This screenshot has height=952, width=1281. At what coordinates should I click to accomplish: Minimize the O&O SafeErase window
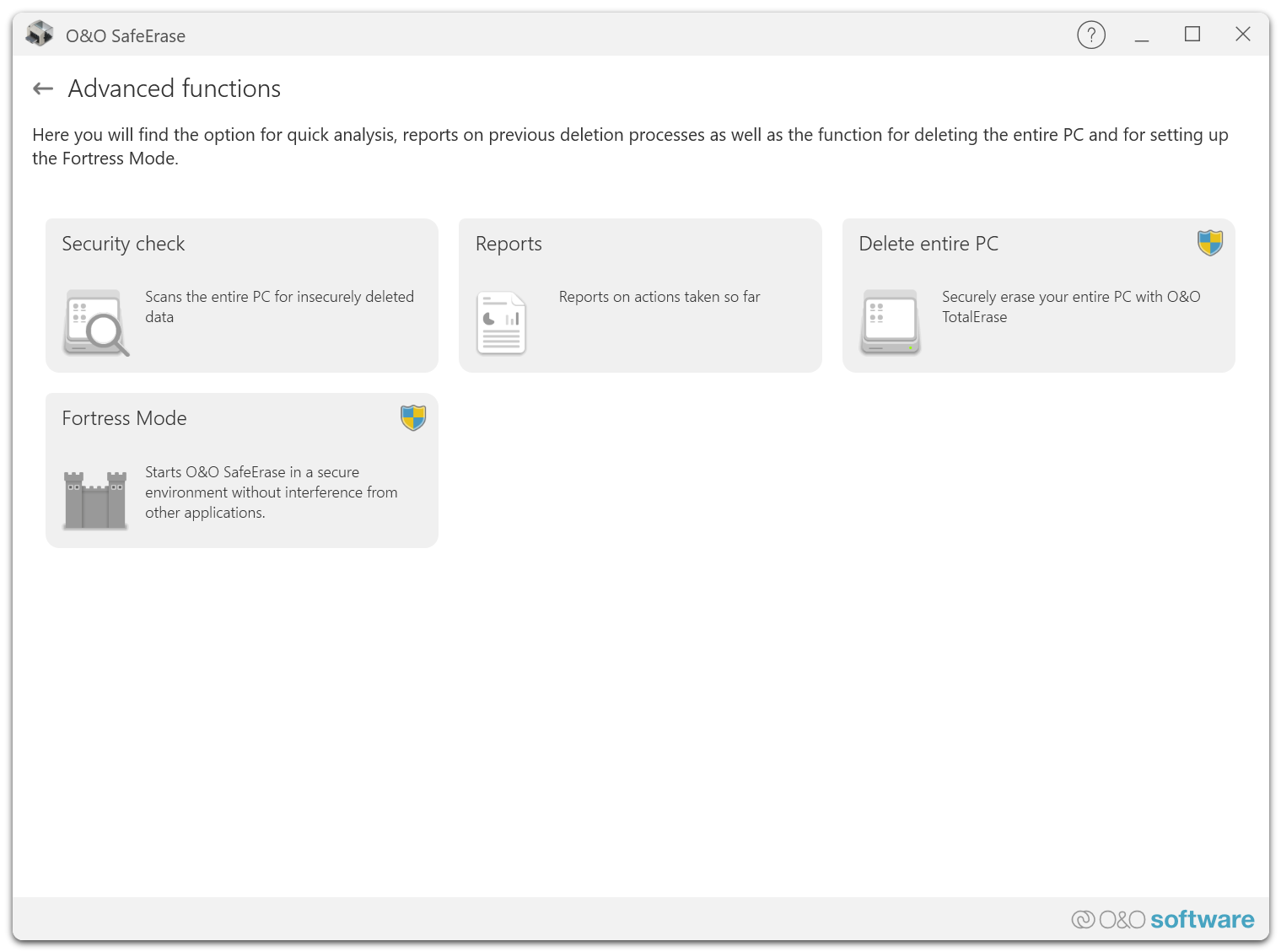(x=1141, y=35)
